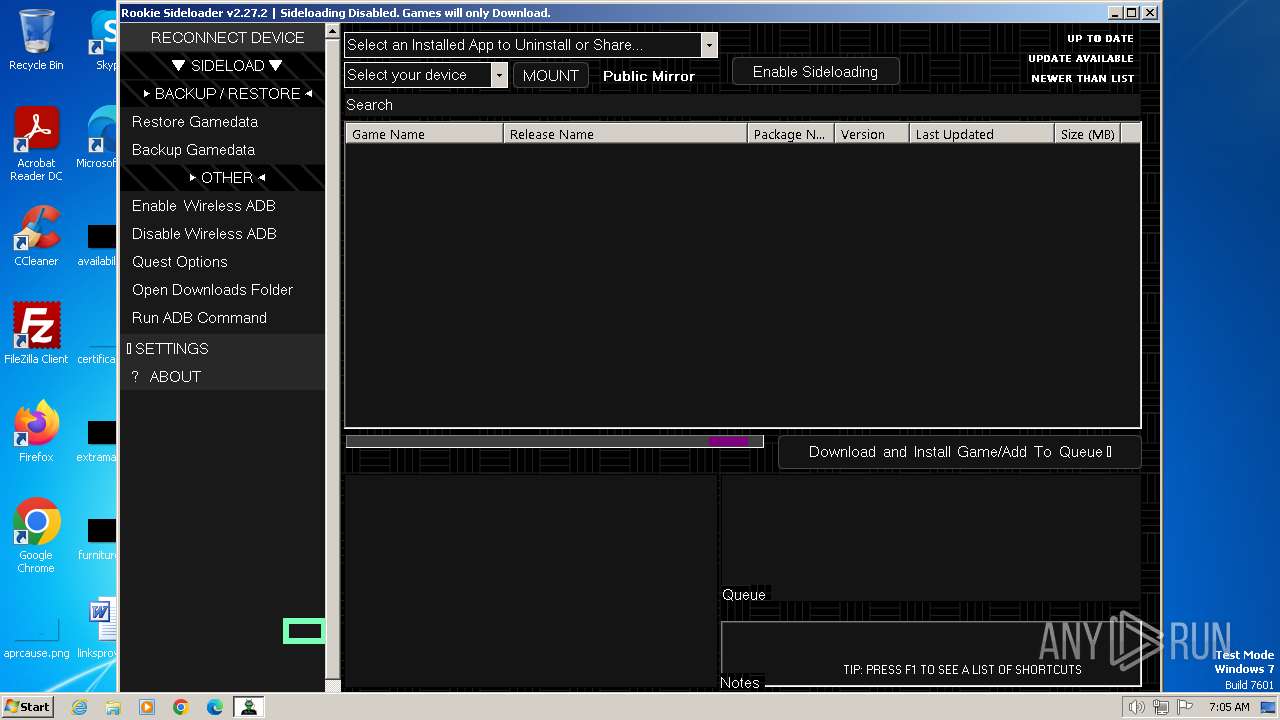
Task: Maximize the Rookie Sideloader window
Action: click(x=1131, y=13)
